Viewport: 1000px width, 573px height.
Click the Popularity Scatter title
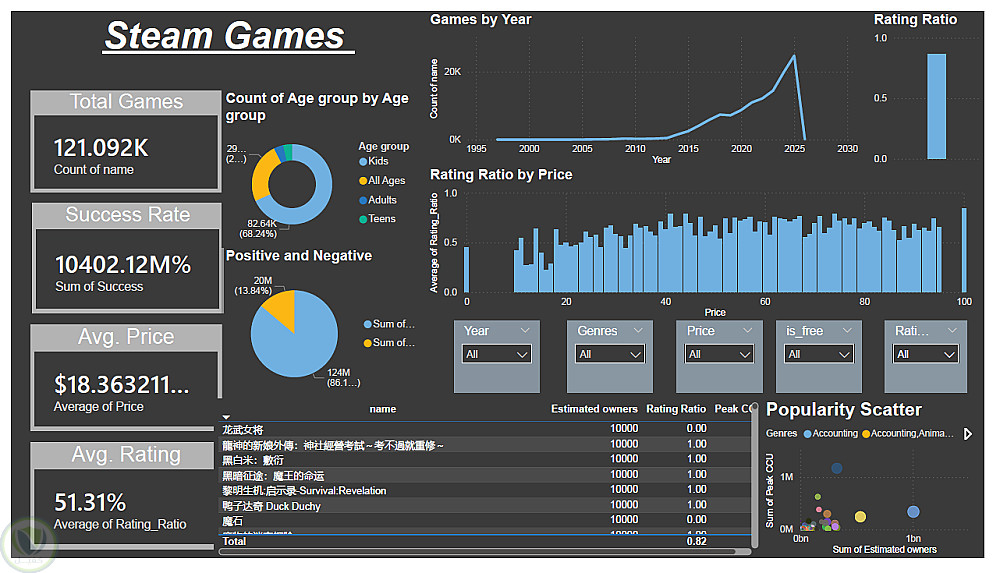pos(843,410)
